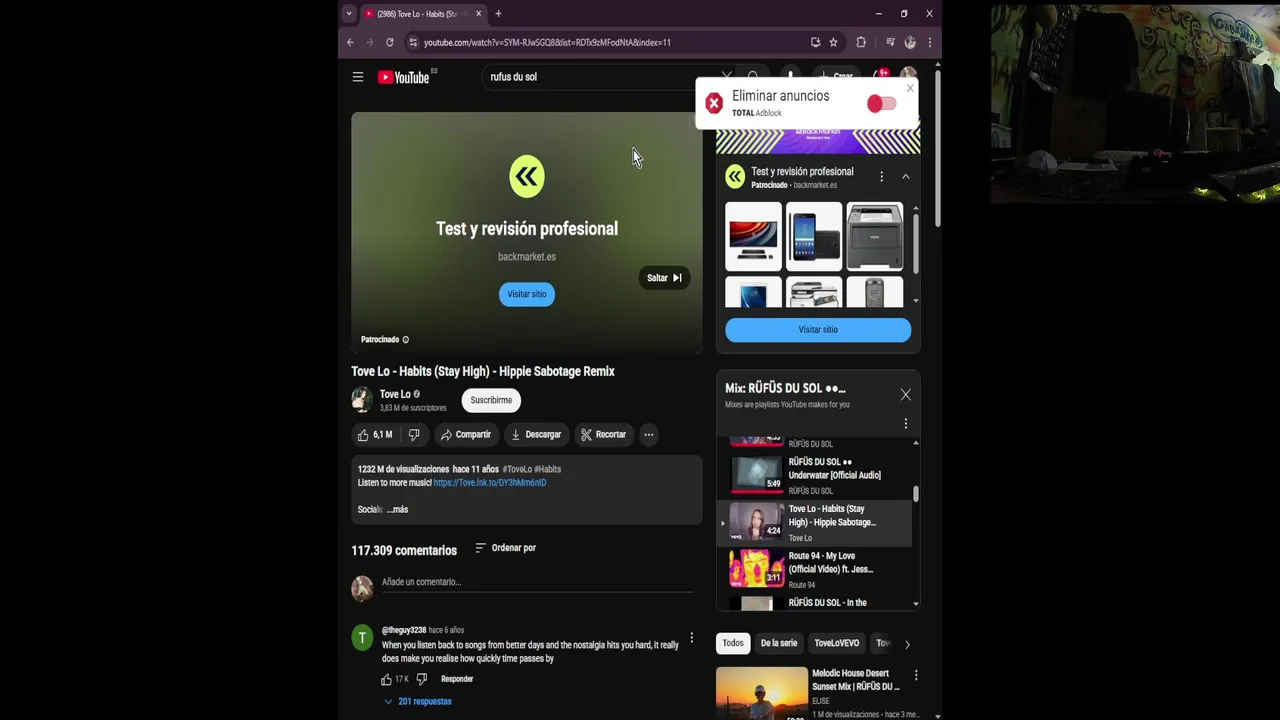Click the blue Visitar sitio sidebar button
1280x720 pixels.
[x=818, y=330]
